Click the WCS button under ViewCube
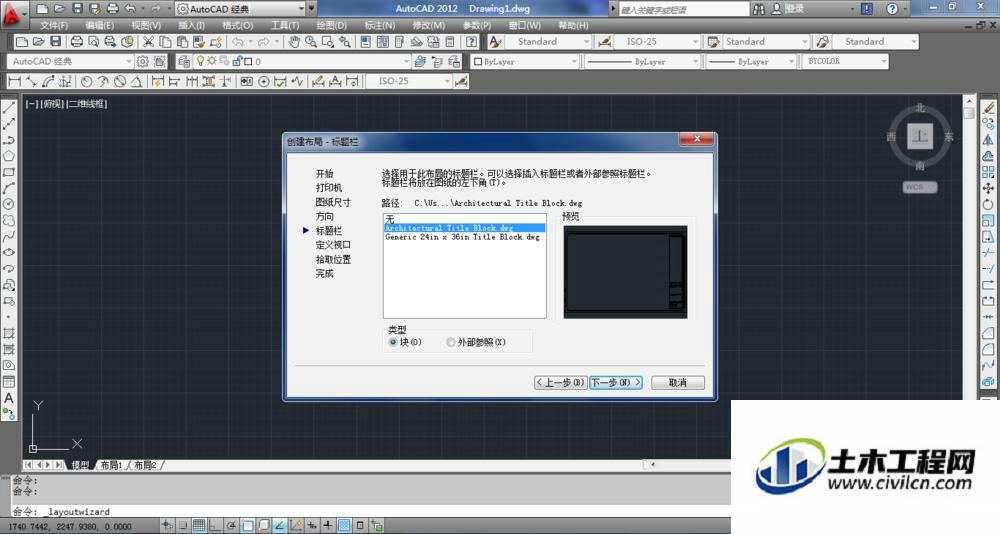Image resolution: width=1000 pixels, height=534 pixels. coord(920,187)
